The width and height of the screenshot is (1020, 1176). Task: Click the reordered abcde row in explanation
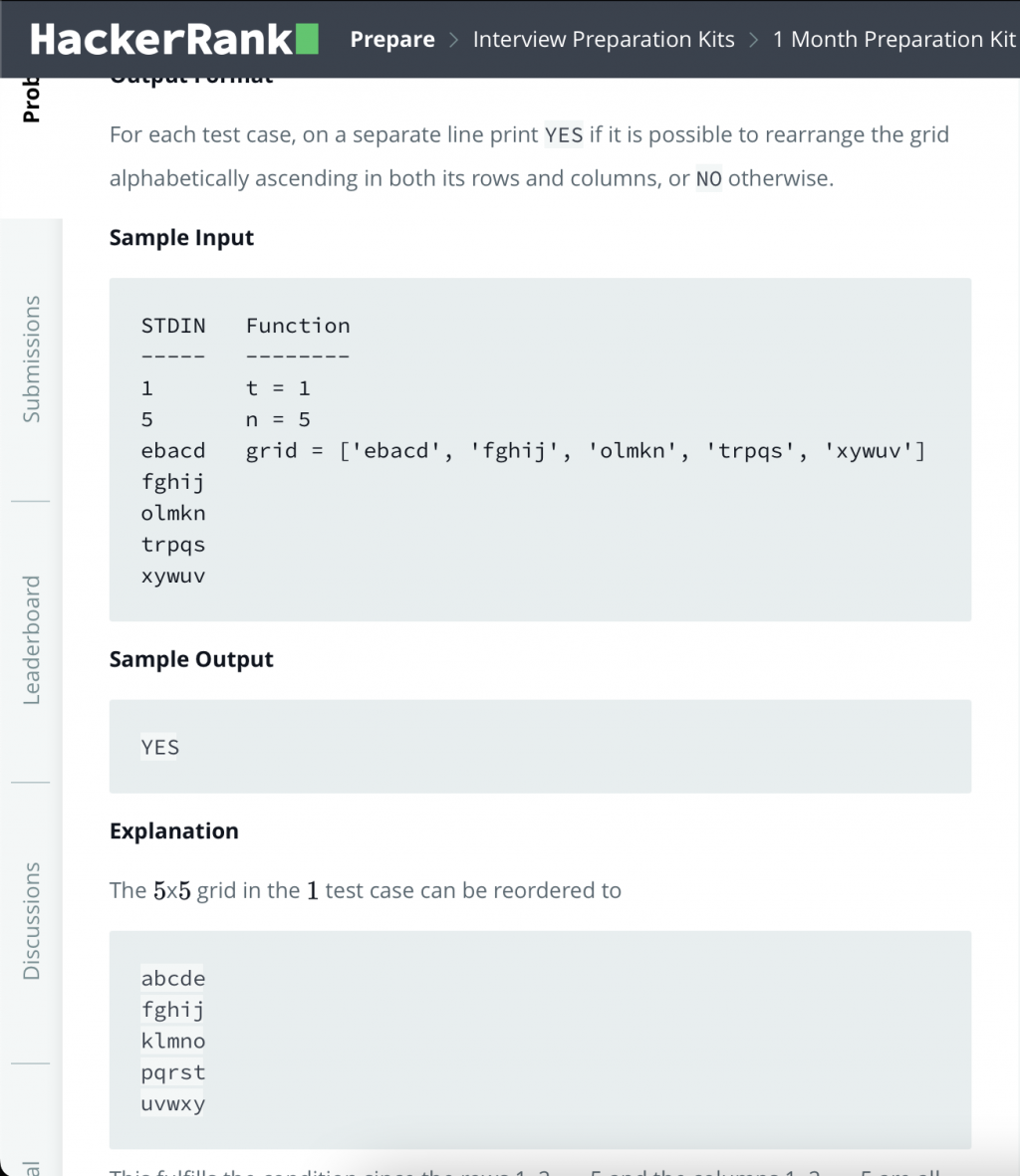(173, 979)
